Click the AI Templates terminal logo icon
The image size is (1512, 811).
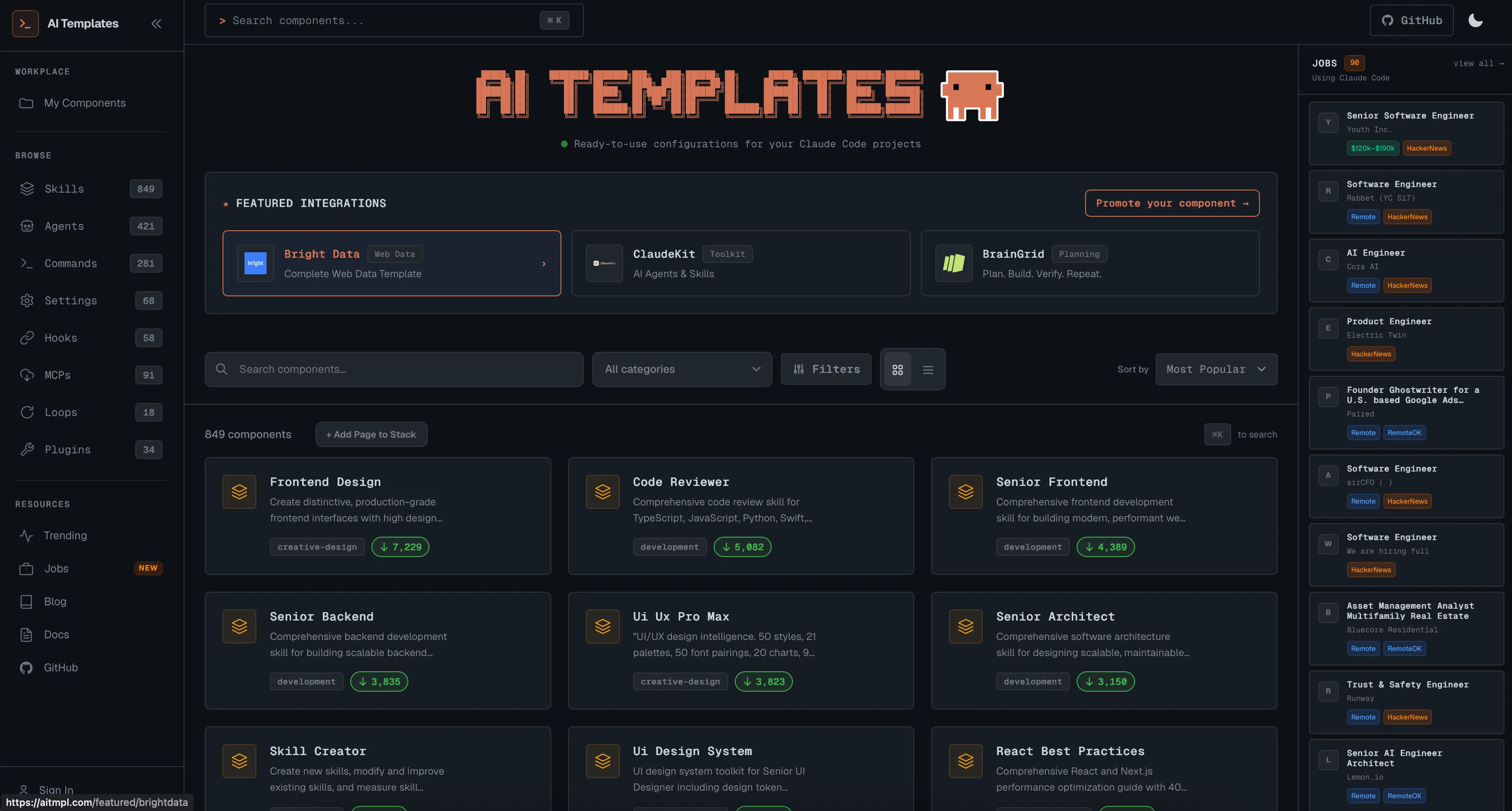click(25, 23)
